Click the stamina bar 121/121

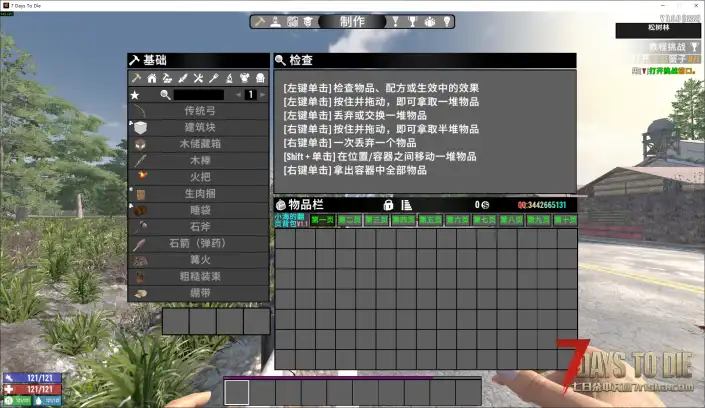pos(32,378)
